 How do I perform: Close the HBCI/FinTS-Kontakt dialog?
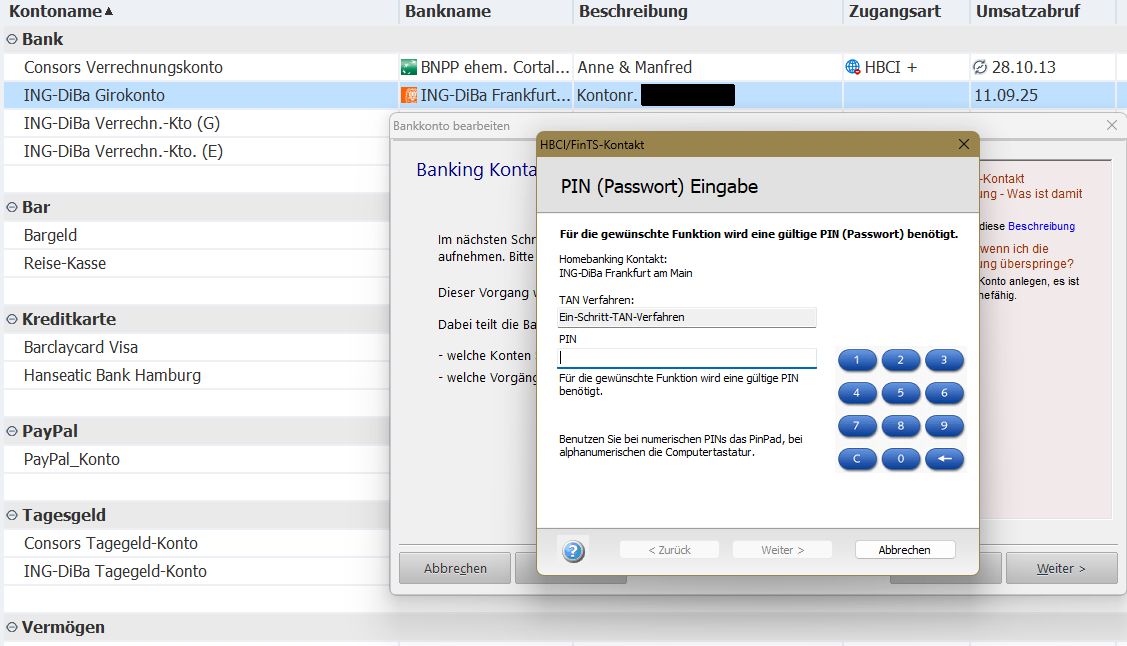click(964, 144)
